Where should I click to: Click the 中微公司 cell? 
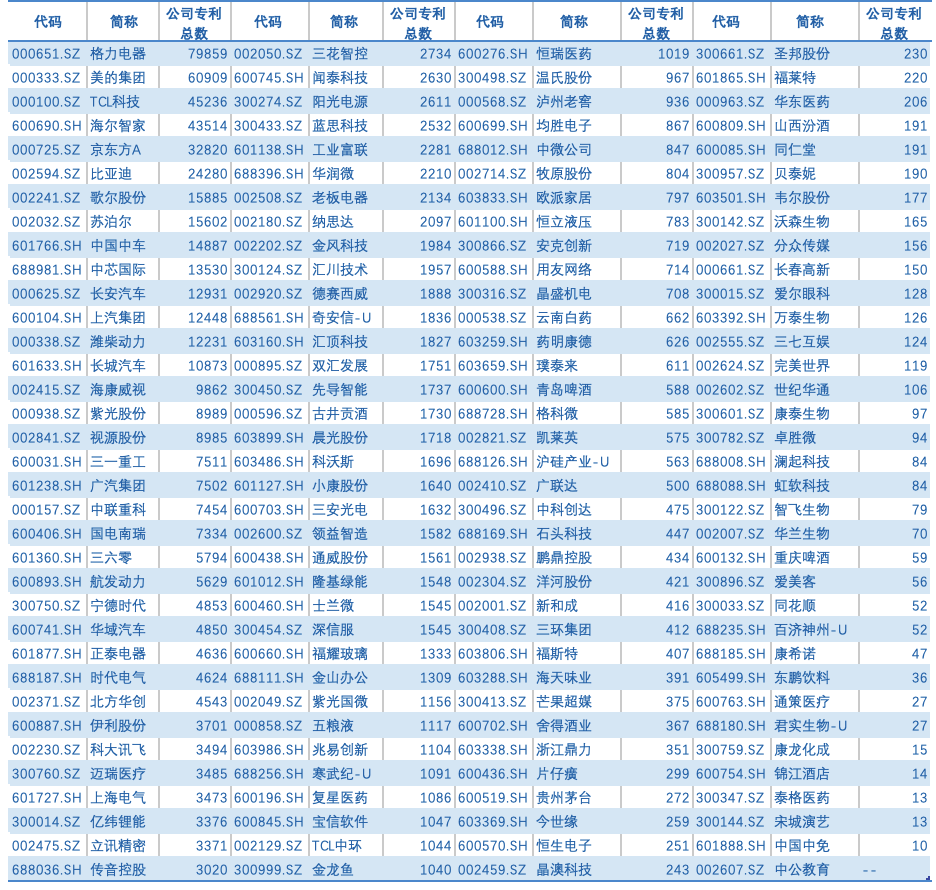[x=564, y=150]
